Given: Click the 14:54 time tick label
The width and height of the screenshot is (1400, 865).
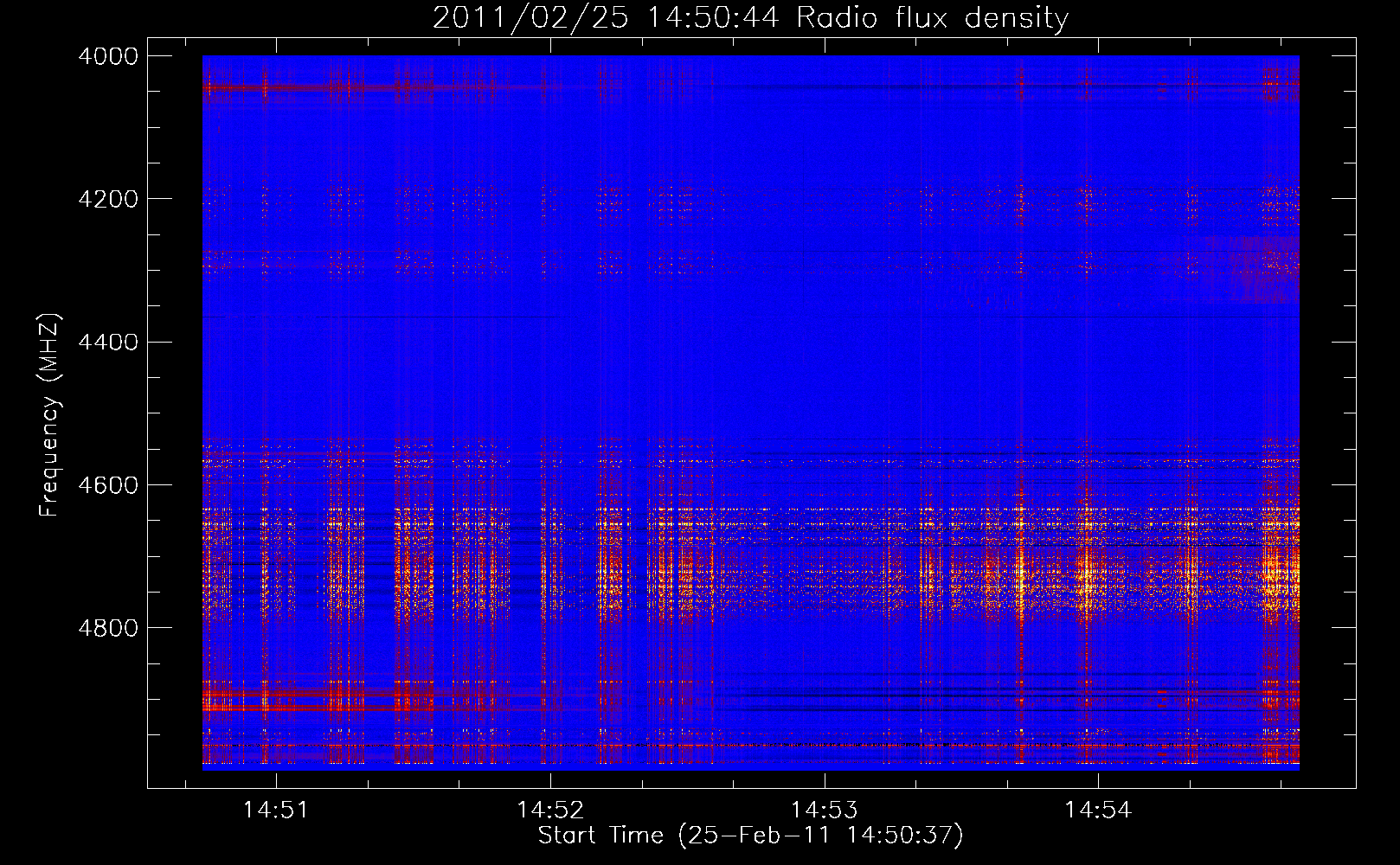Looking at the screenshot, I should click(1098, 810).
